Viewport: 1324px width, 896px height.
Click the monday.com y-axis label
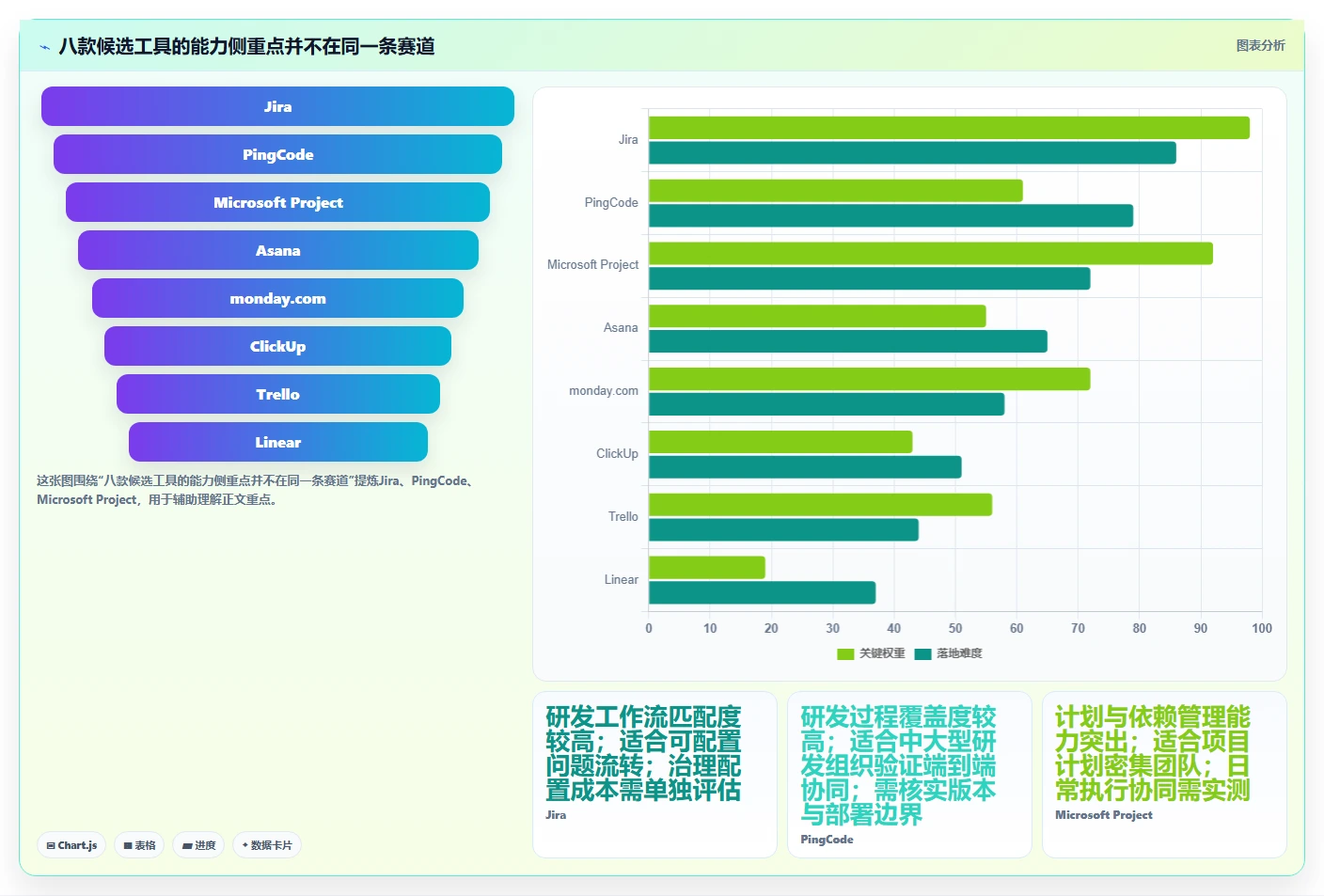[x=604, y=391]
